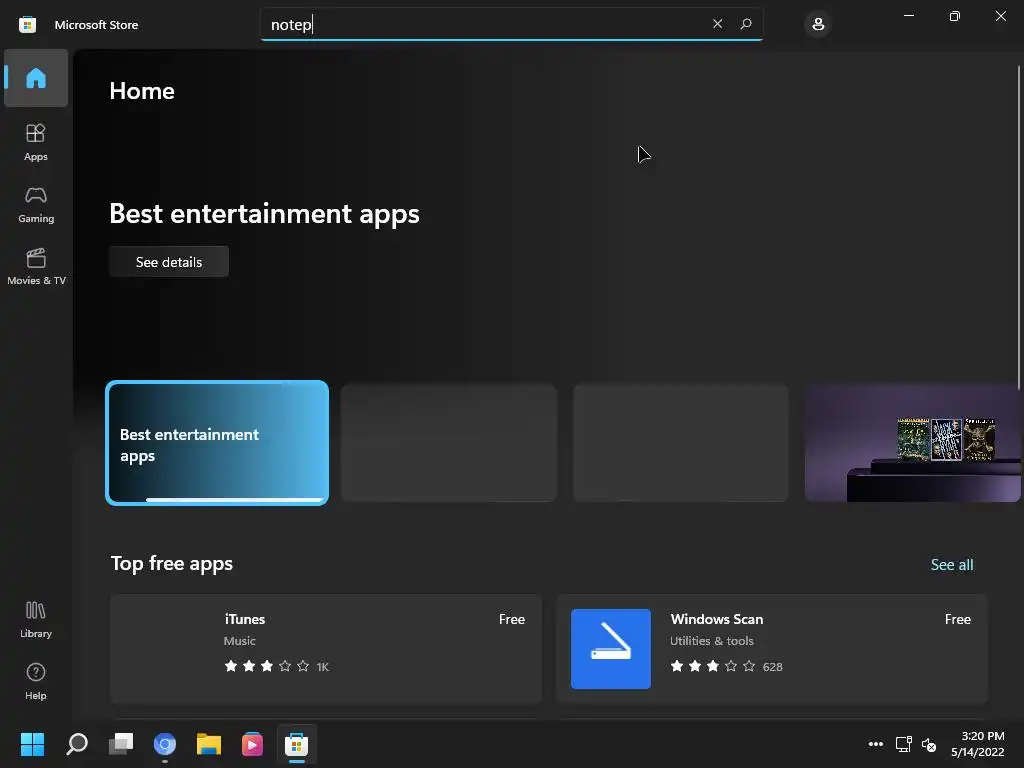The height and width of the screenshot is (768, 1024).
Task: Click Windows Scan rating count 628
Action: coord(773,667)
